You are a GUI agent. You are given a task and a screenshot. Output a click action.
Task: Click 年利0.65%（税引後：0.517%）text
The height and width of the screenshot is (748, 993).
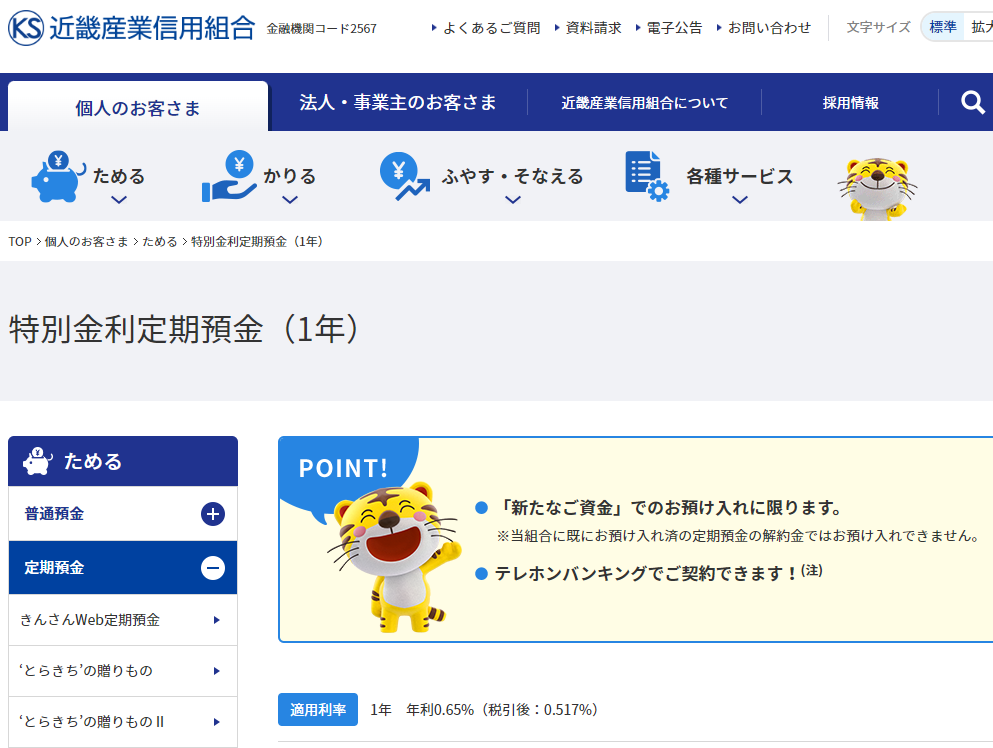(x=502, y=710)
